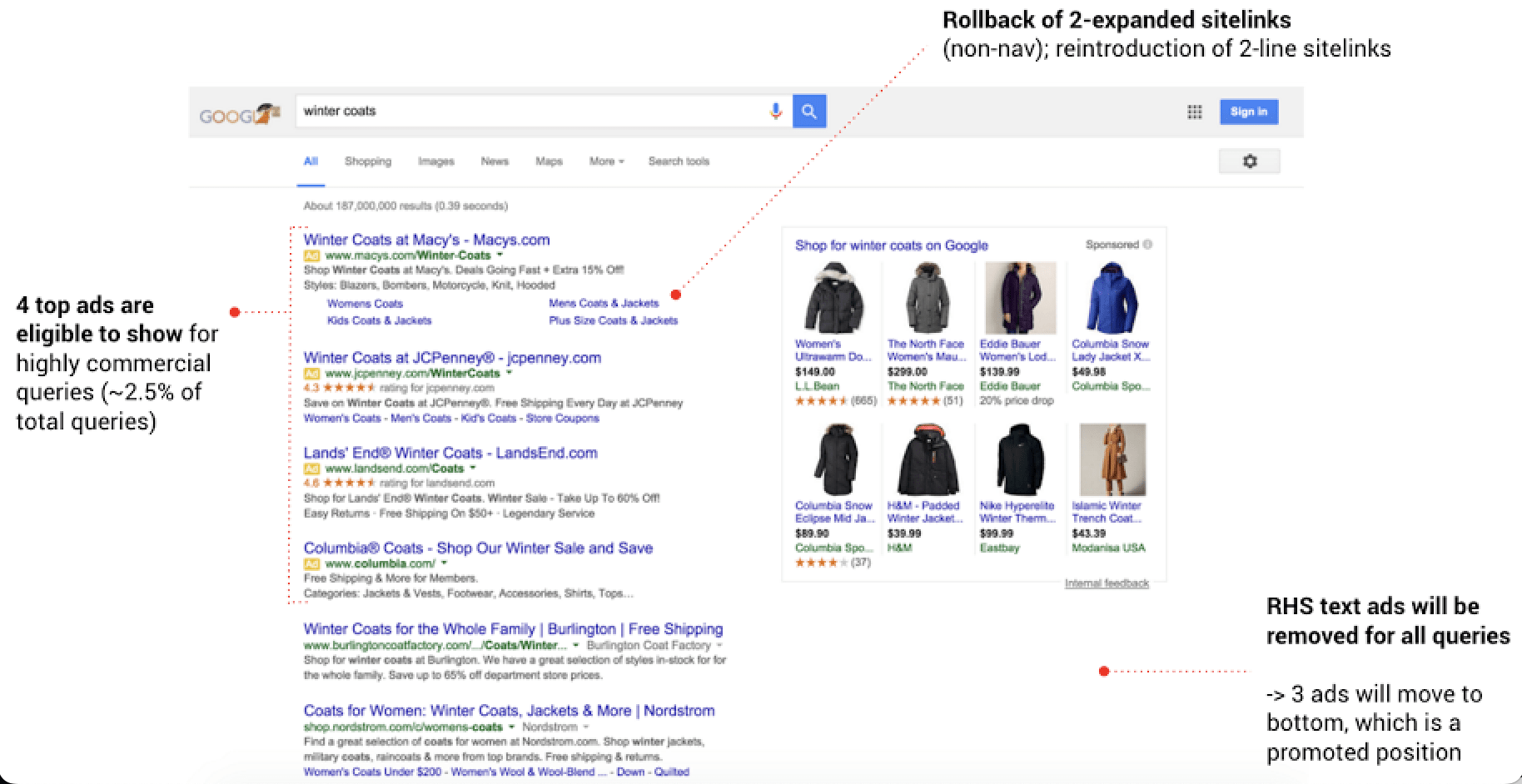
Task: Open the Google apps grid icon
Action: (1194, 111)
